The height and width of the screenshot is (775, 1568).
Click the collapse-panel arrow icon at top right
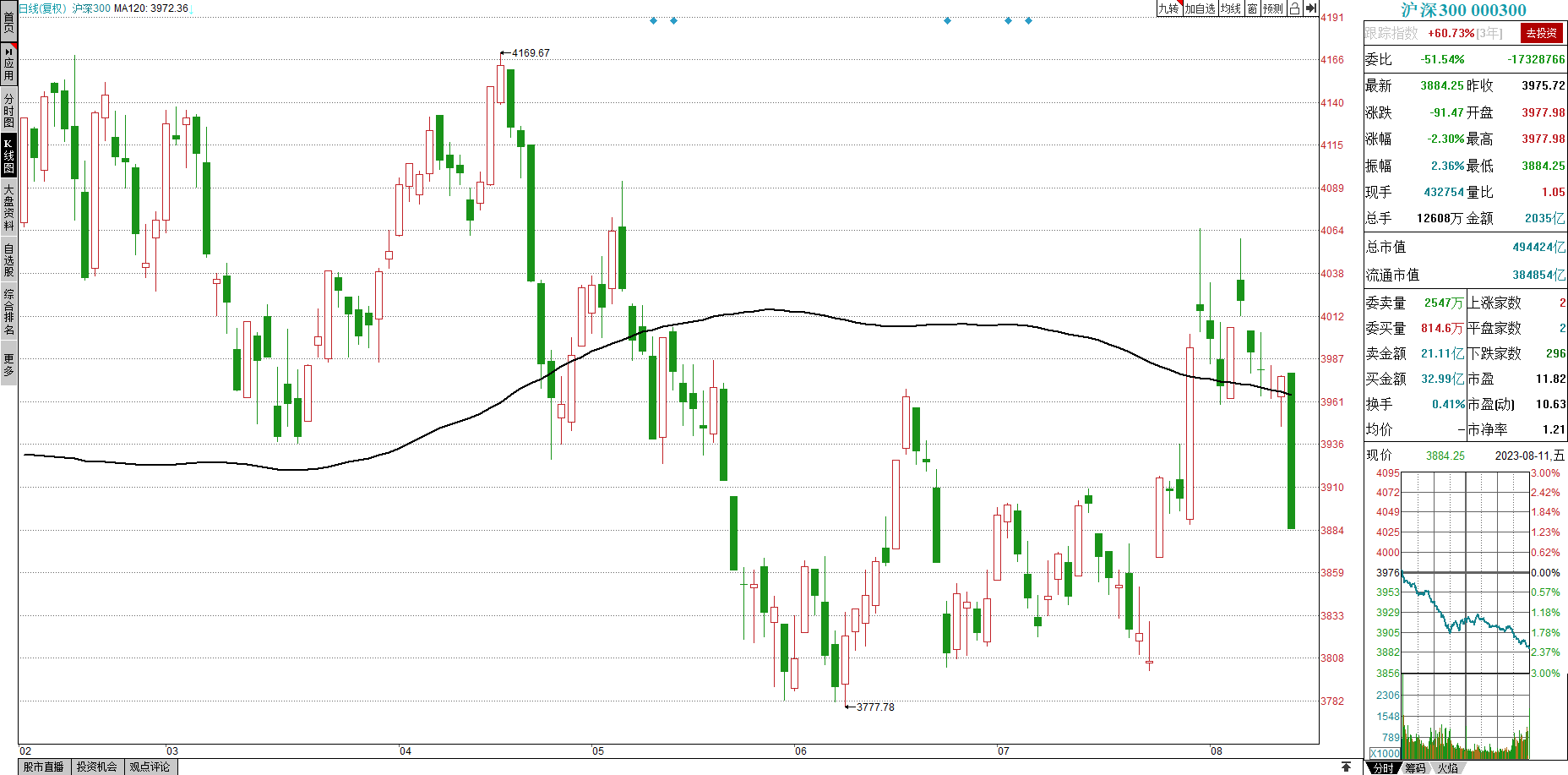pyautogui.click(x=1310, y=8)
